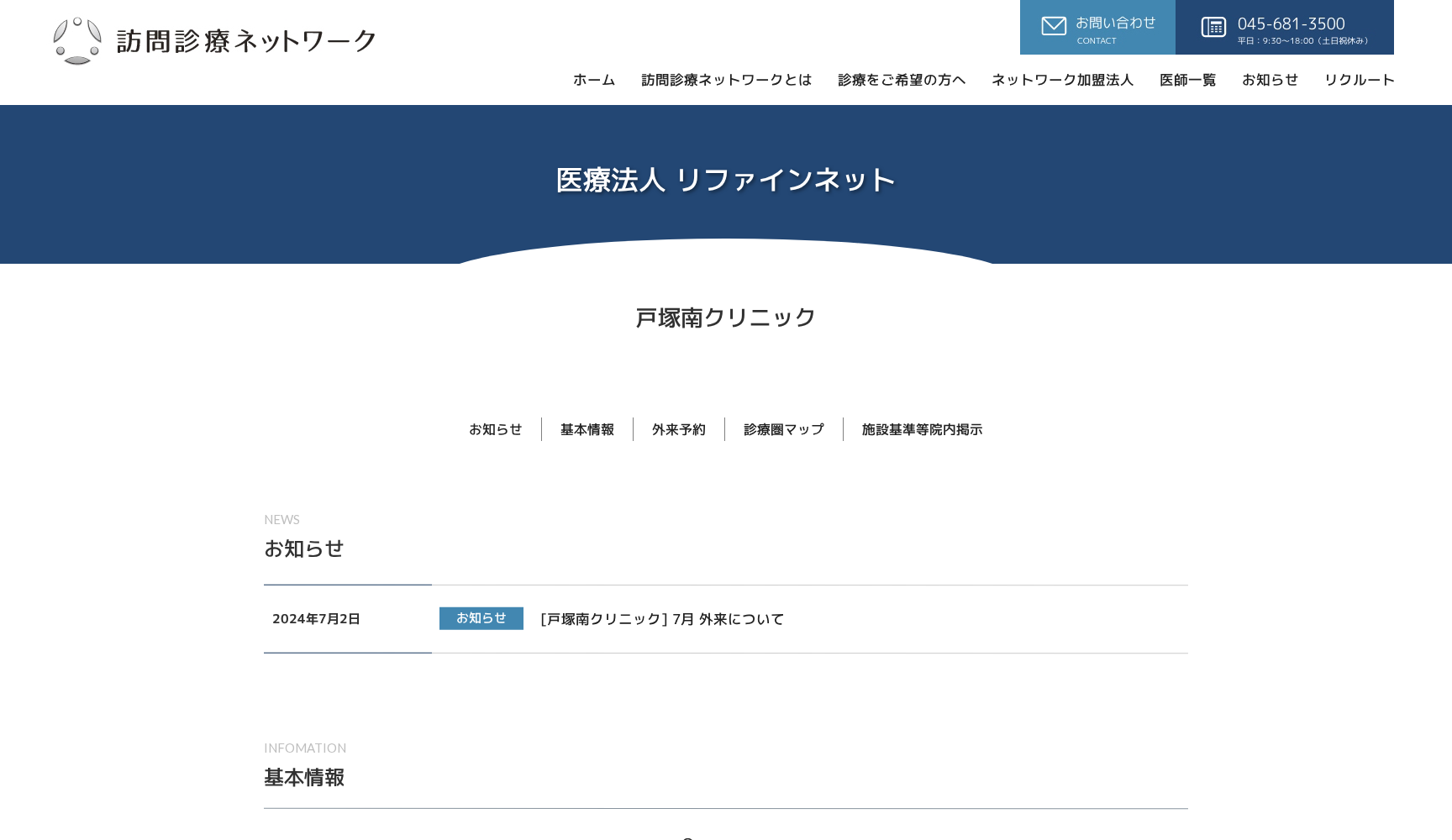Select 診療をご希望の方へ menu item

pyautogui.click(x=901, y=80)
